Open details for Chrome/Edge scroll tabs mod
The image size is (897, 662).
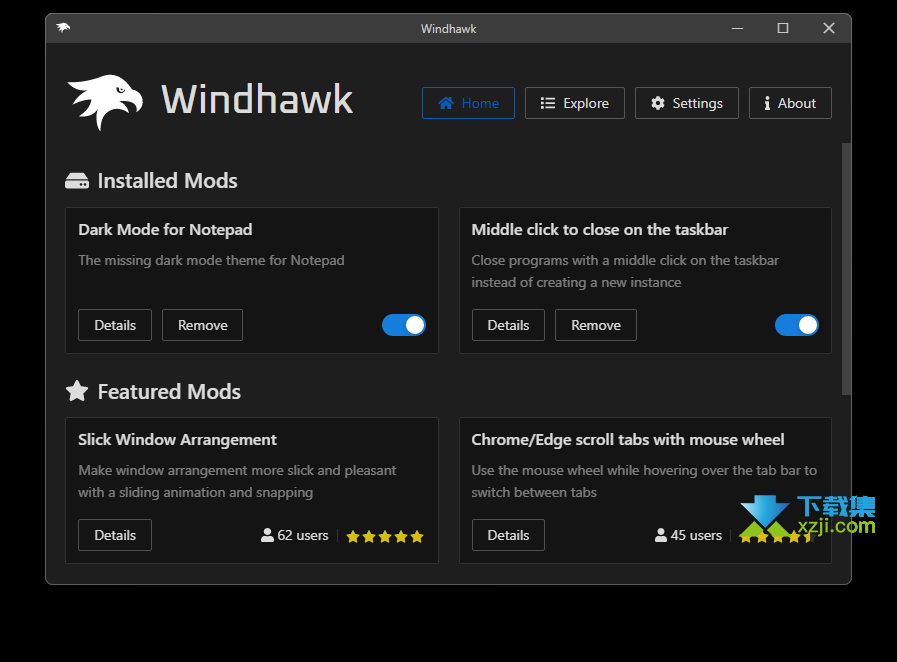508,535
